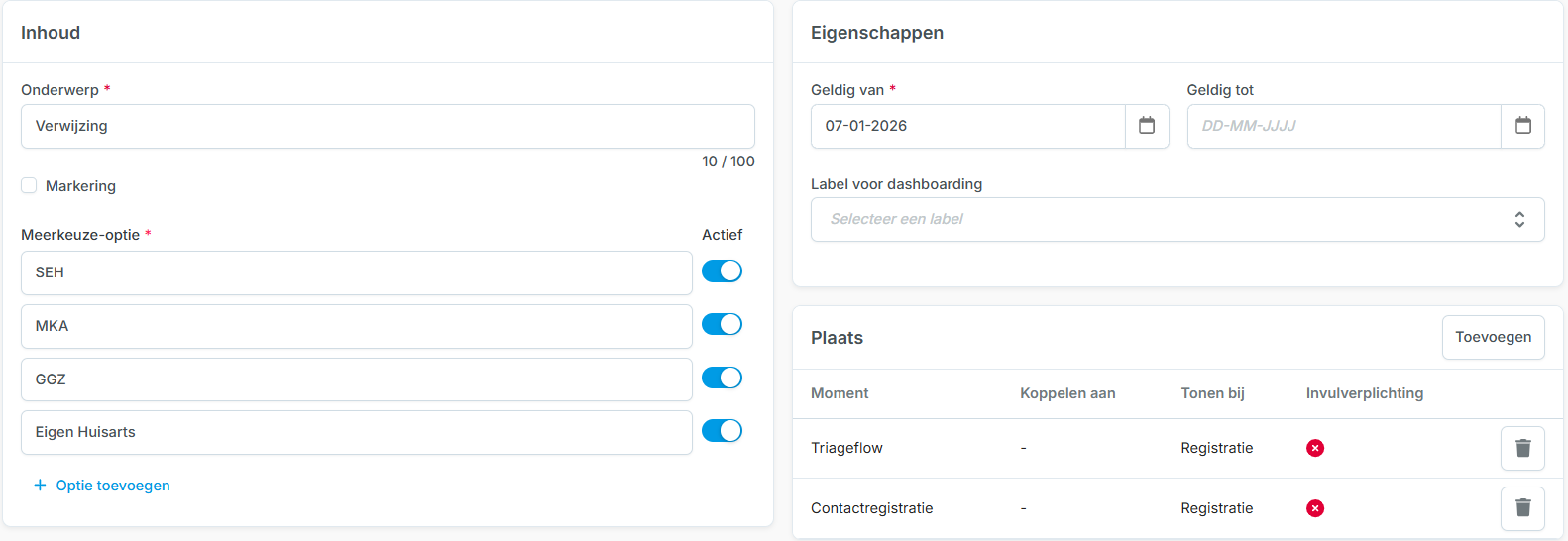Click red Invulverplichting icon for Triageflow
The width and height of the screenshot is (1568, 541).
click(1315, 448)
